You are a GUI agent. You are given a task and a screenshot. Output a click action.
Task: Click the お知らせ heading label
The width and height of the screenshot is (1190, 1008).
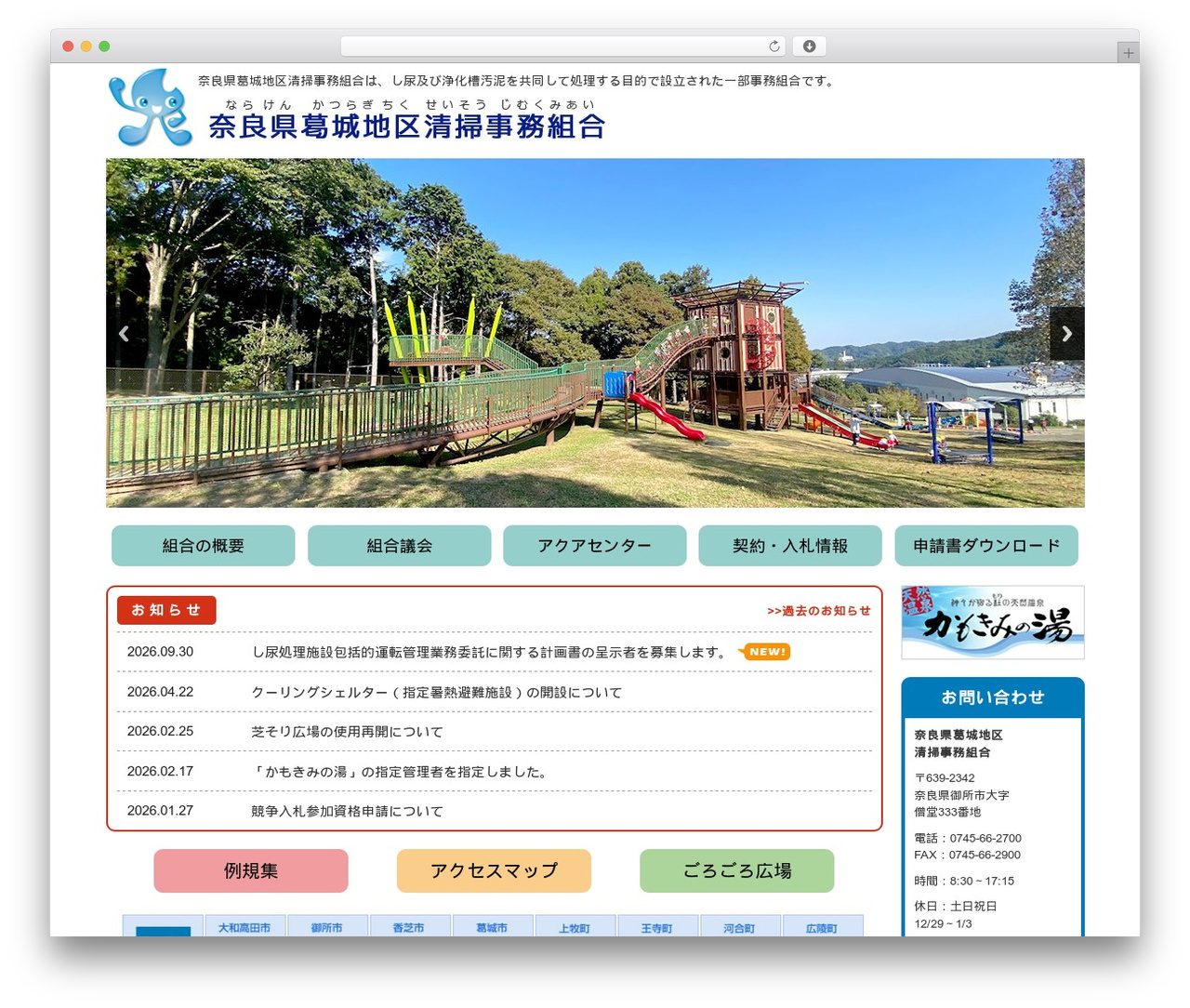(166, 610)
